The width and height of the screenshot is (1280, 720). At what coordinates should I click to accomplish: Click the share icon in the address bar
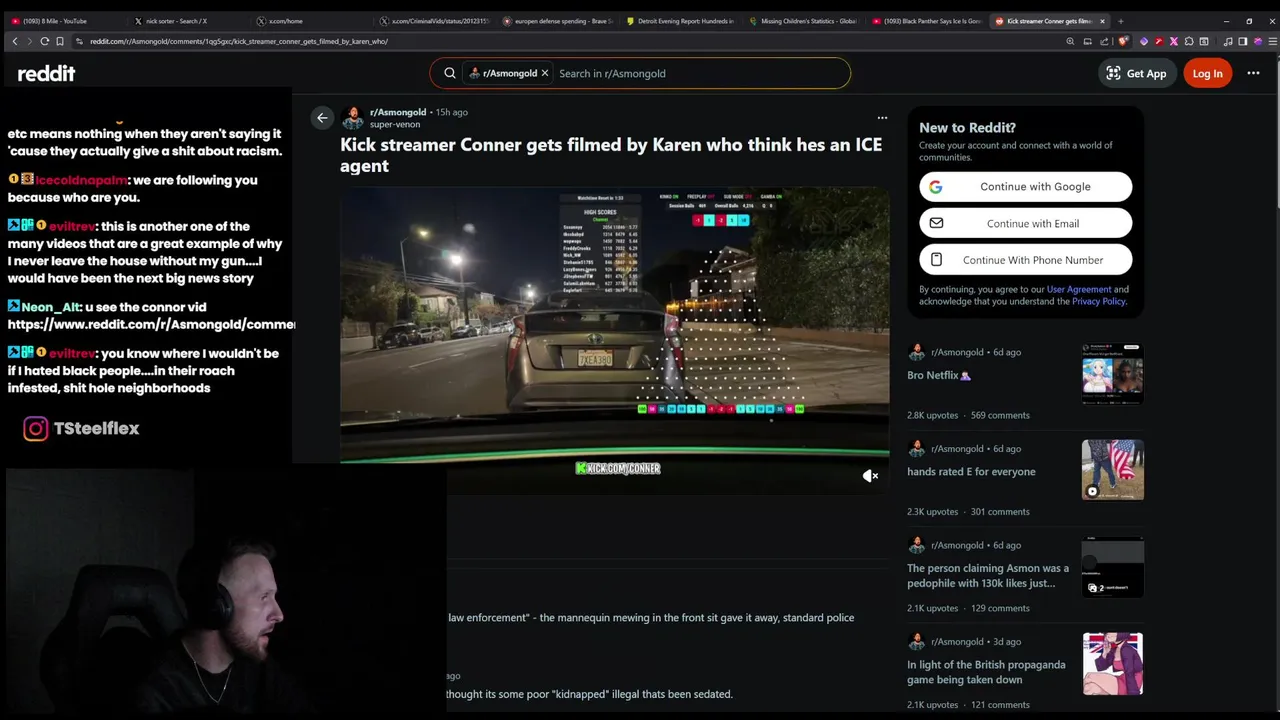coord(1104,41)
